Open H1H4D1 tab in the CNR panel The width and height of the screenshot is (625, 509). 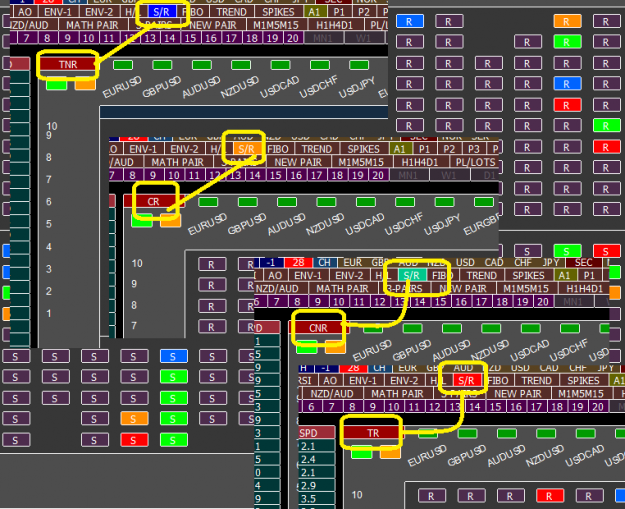[x=586, y=289]
